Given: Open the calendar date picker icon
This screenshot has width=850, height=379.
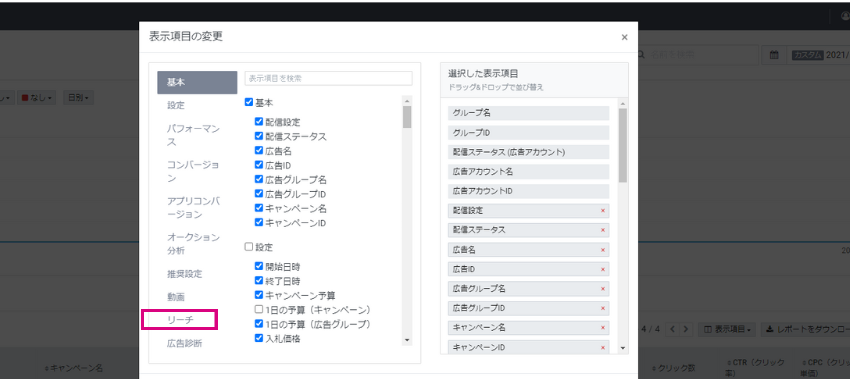Looking at the screenshot, I should tap(774, 55).
